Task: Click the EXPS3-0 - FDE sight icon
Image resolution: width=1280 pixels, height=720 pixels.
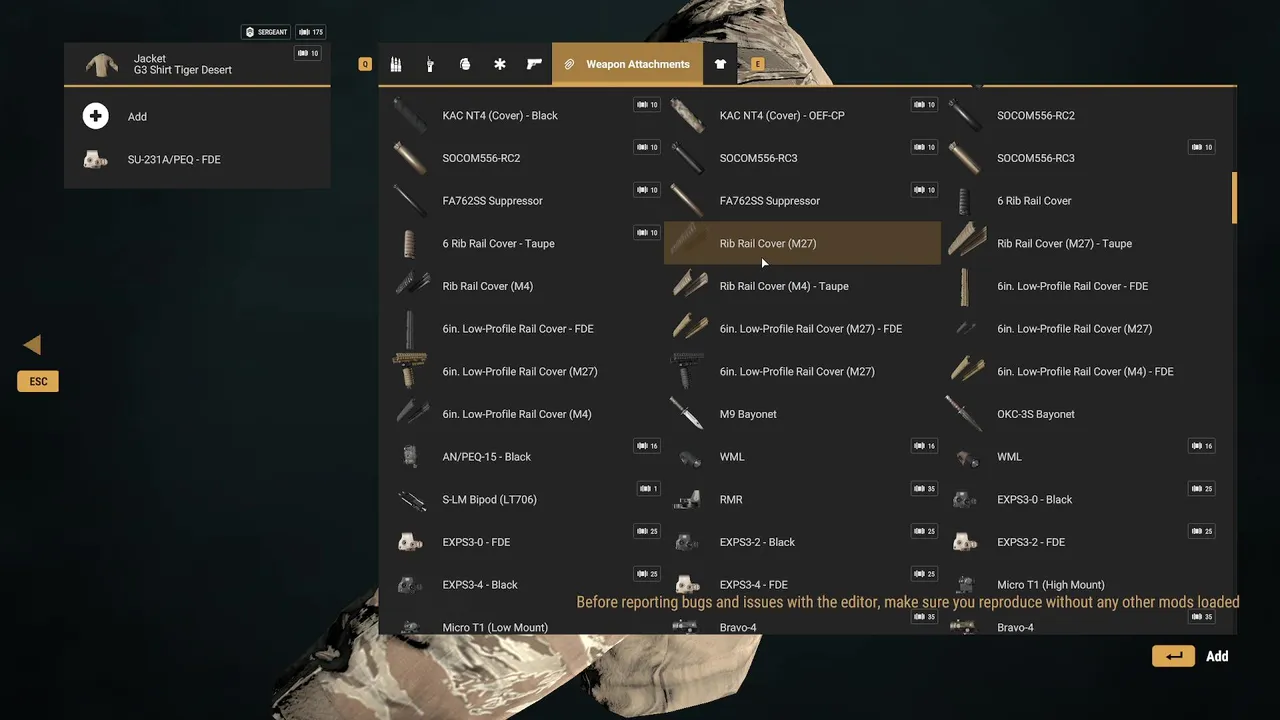Action: [411, 542]
